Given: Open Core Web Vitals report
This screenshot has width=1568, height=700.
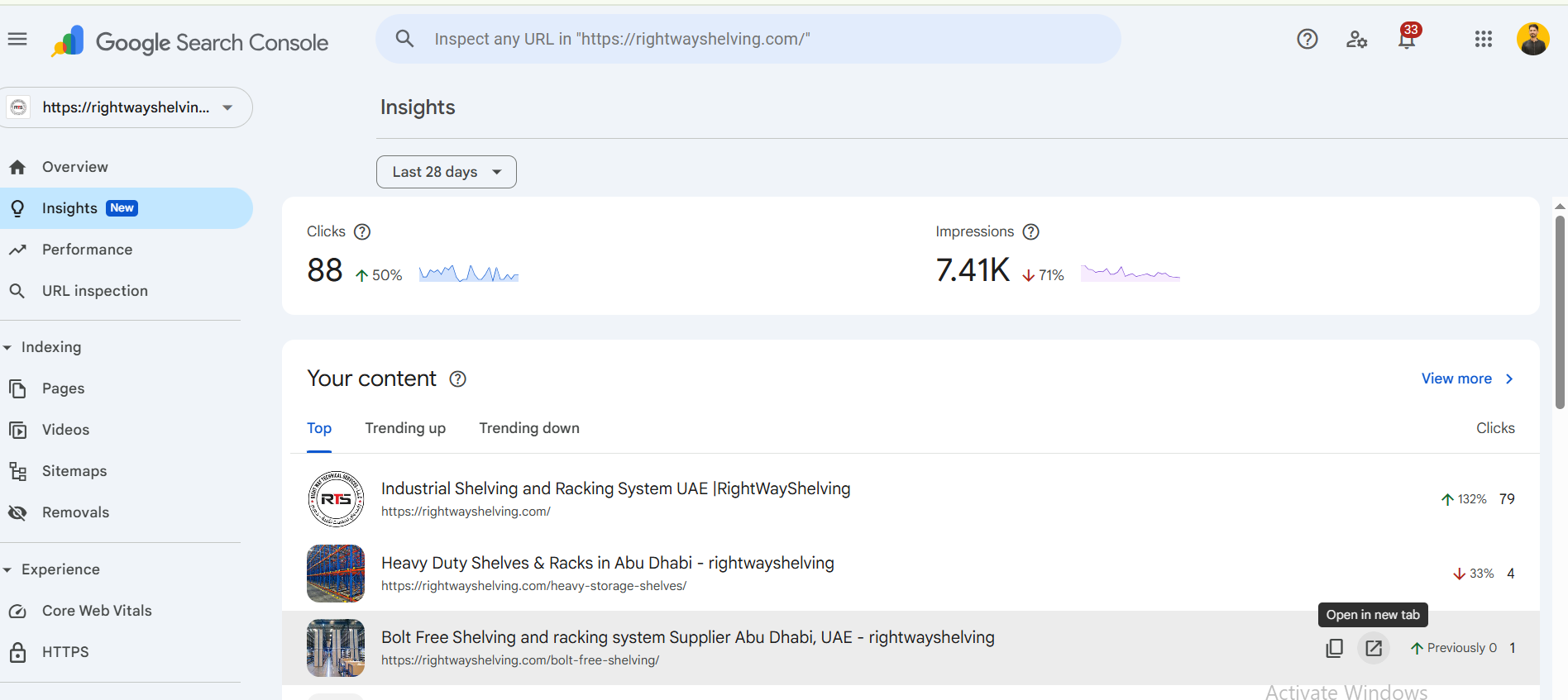Looking at the screenshot, I should tap(97, 611).
